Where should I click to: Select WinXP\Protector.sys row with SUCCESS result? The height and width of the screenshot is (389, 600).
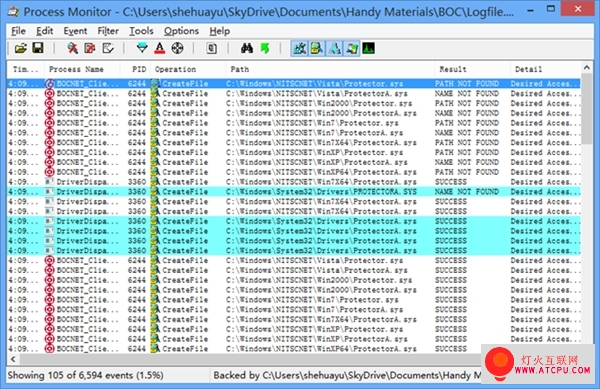pos(294,329)
